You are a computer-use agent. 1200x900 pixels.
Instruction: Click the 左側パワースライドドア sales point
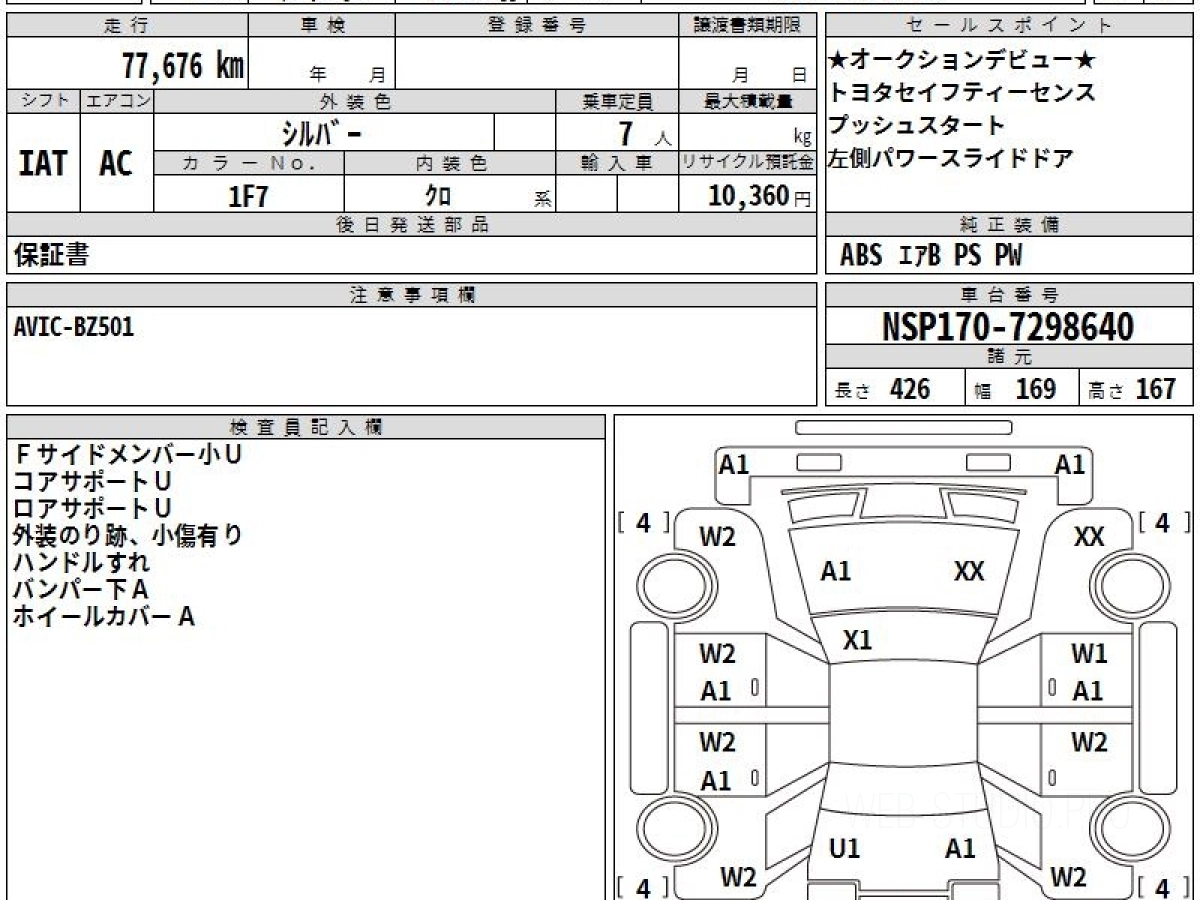pyautogui.click(x=951, y=158)
